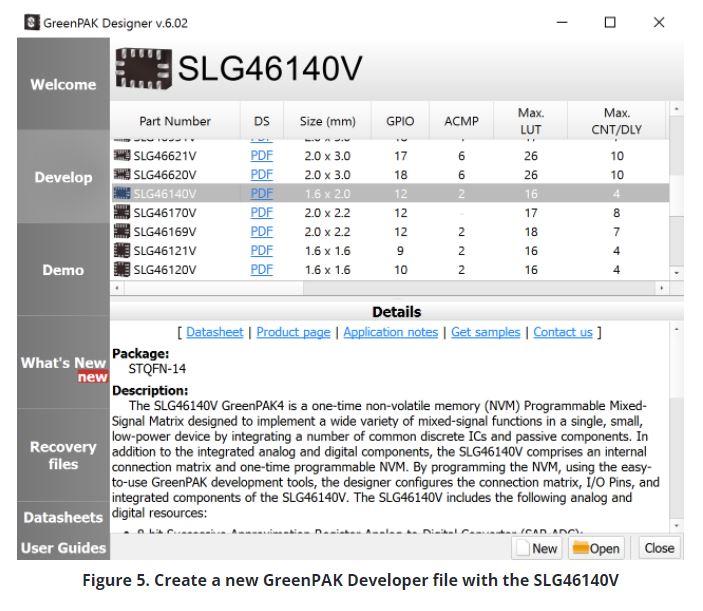
Task: Select part SLG46120V in the list
Action: 390,269
